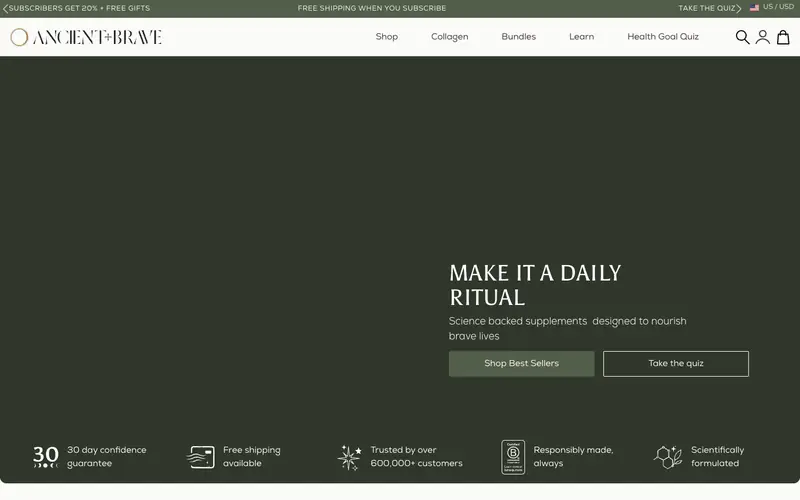
Task: Open the Health Goal Quiz page
Action: pos(663,37)
